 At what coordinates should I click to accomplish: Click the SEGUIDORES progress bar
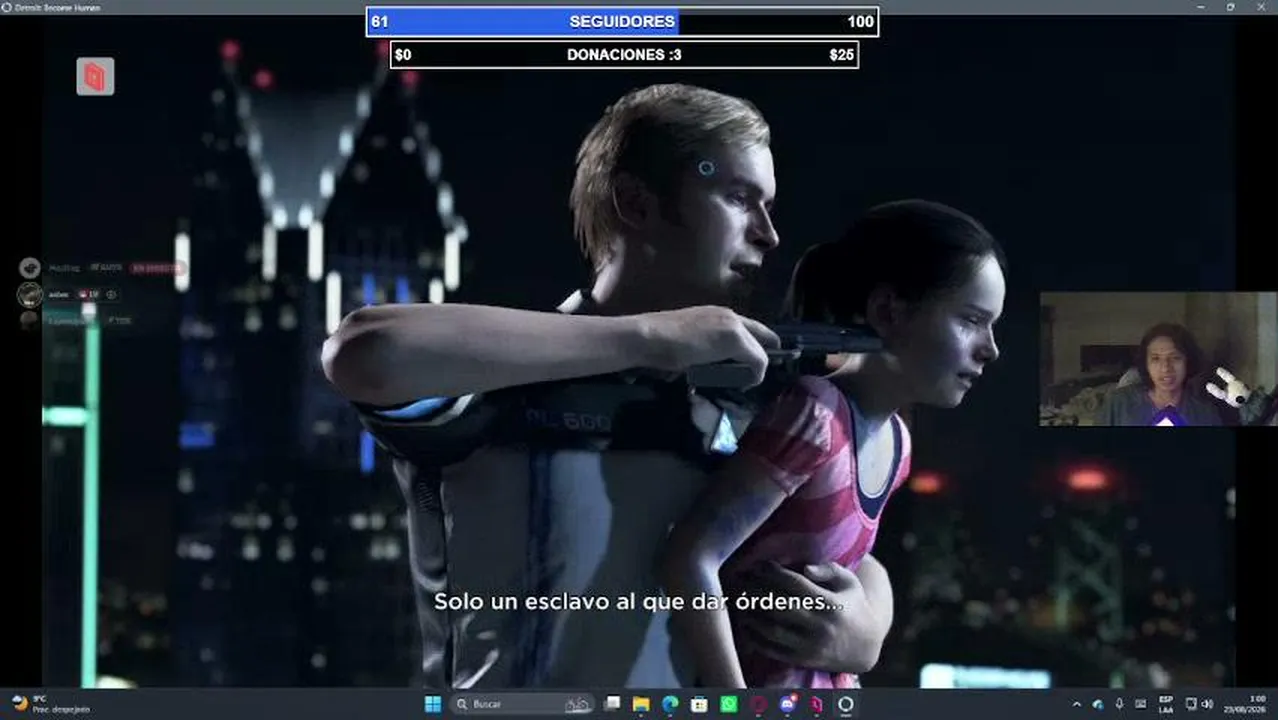tap(622, 21)
